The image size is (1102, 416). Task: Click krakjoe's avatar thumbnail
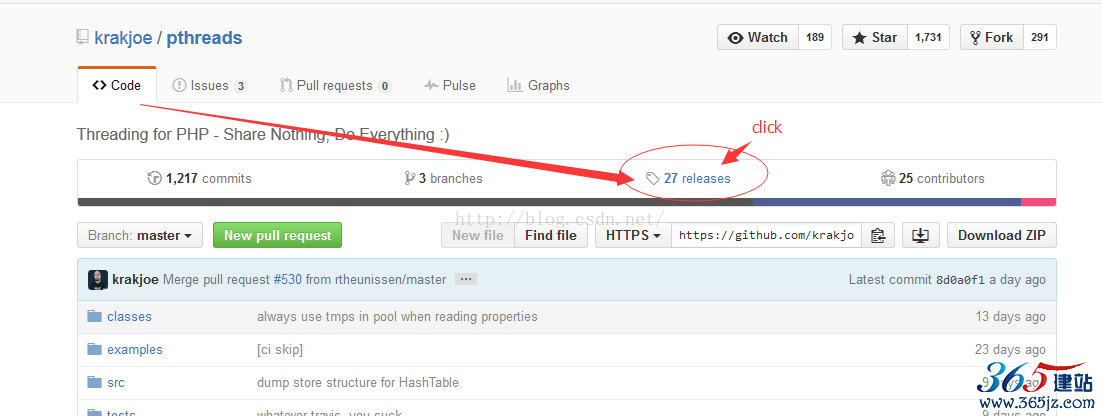point(98,280)
